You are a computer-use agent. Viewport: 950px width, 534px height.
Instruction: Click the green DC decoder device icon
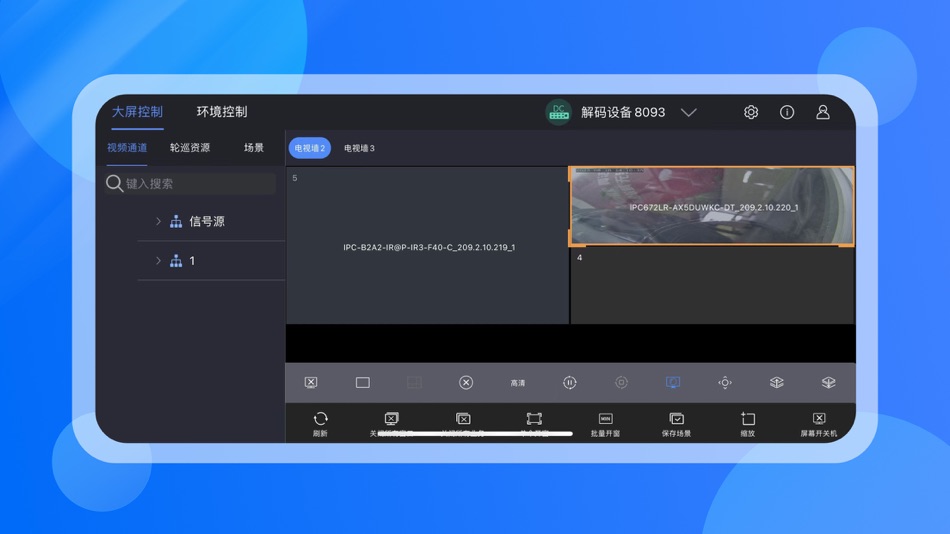point(559,112)
